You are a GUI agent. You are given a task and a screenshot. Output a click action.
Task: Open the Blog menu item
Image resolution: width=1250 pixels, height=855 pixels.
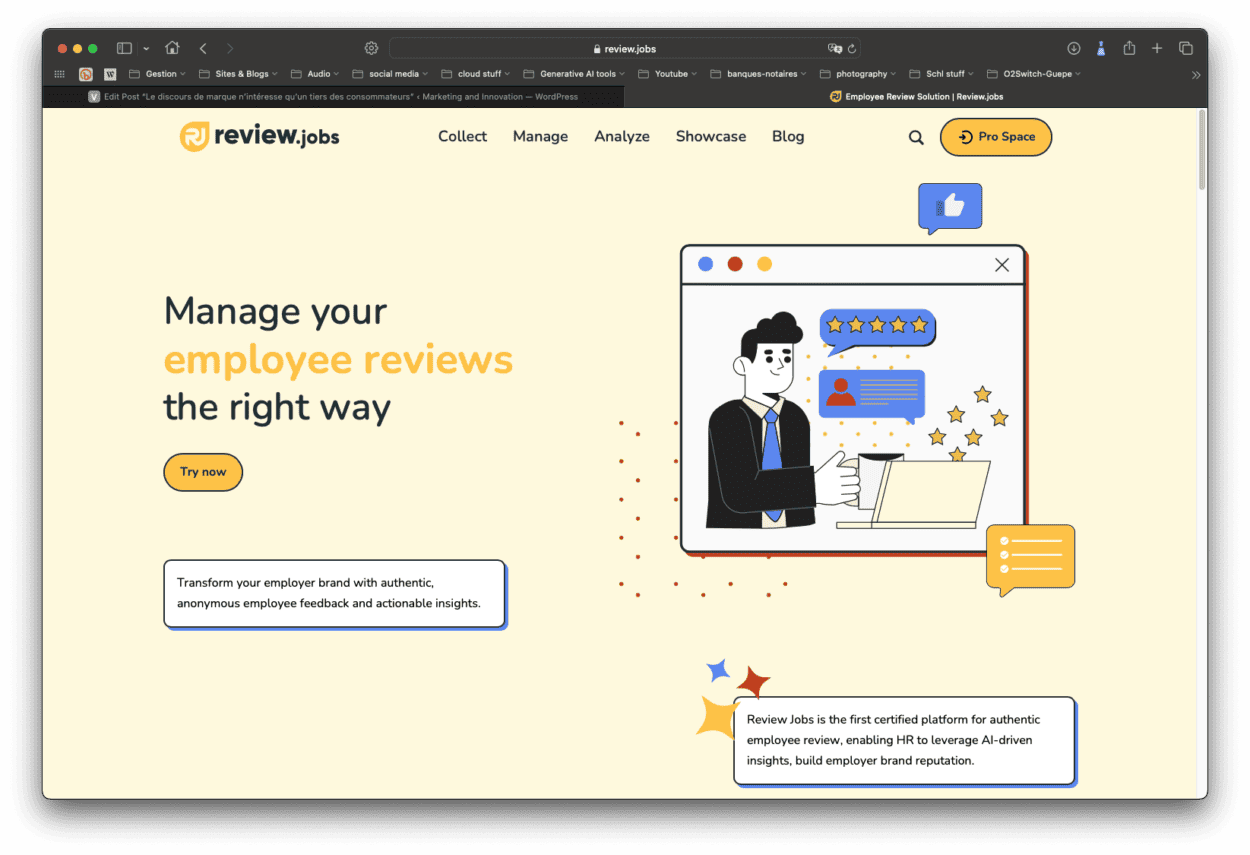coord(788,136)
